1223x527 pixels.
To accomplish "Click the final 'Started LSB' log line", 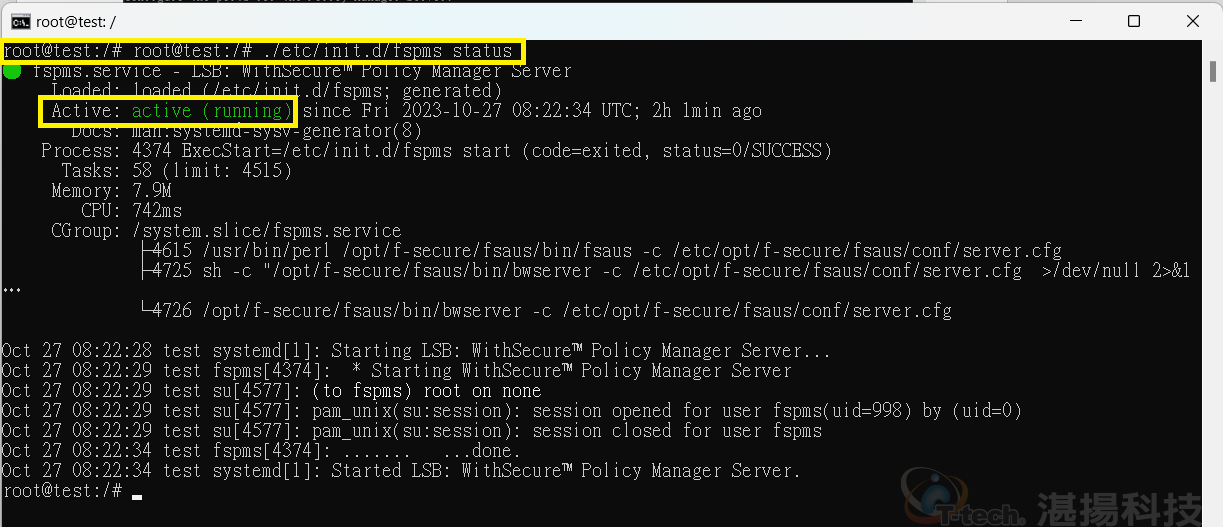I will point(401,471).
